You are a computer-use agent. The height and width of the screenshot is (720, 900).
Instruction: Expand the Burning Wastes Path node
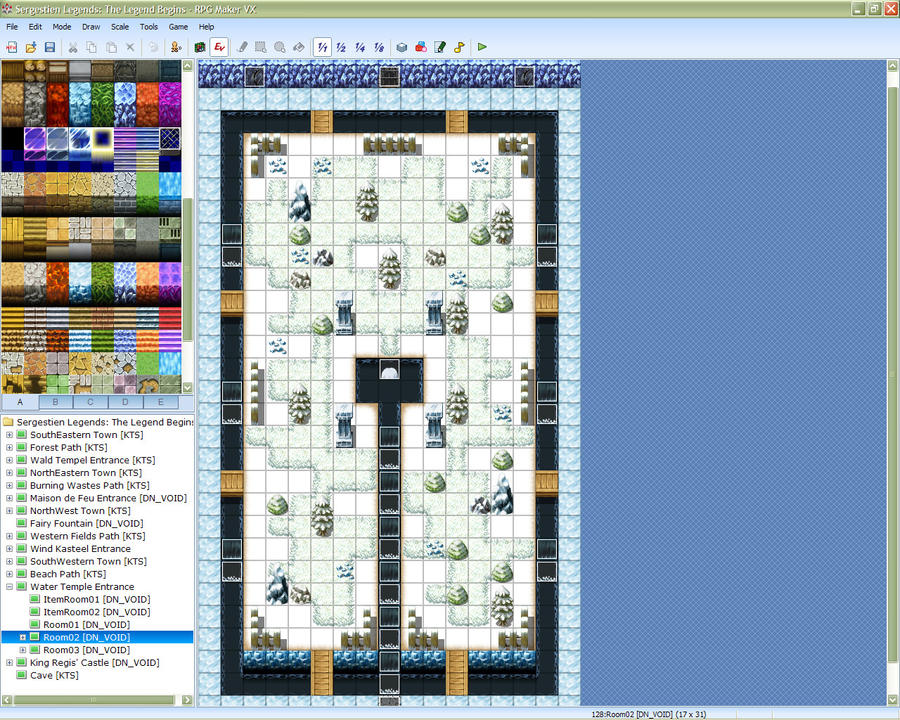click(x=9, y=486)
